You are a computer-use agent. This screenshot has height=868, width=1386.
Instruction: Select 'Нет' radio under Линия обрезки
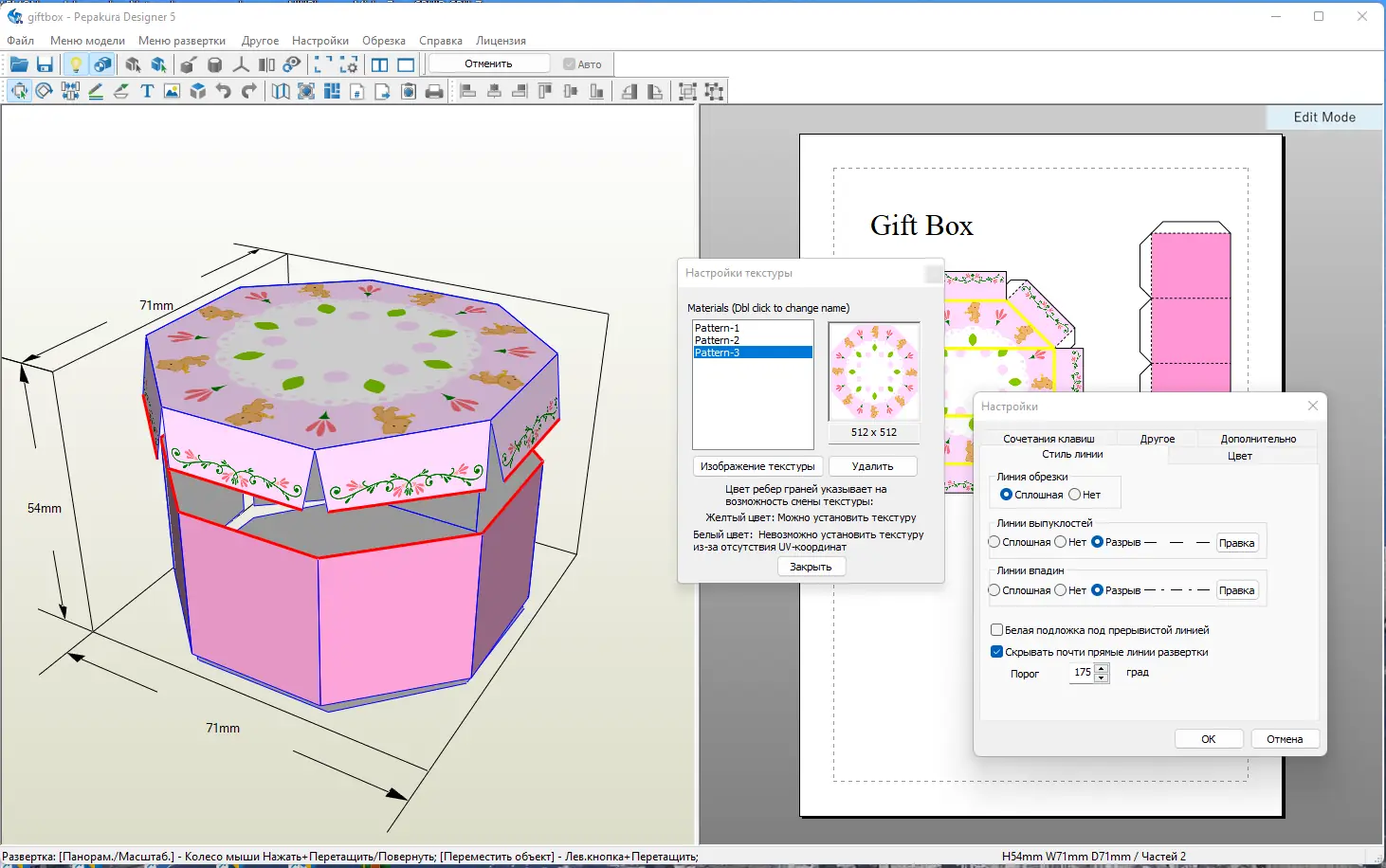1075,495
